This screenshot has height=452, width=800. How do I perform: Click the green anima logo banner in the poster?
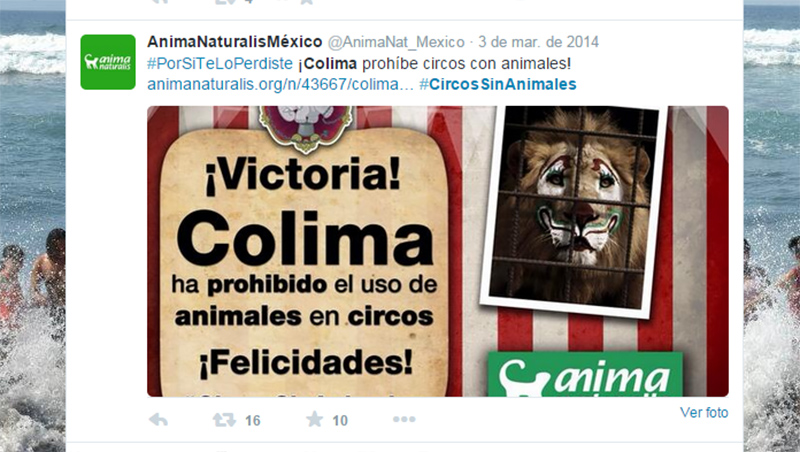tap(585, 374)
